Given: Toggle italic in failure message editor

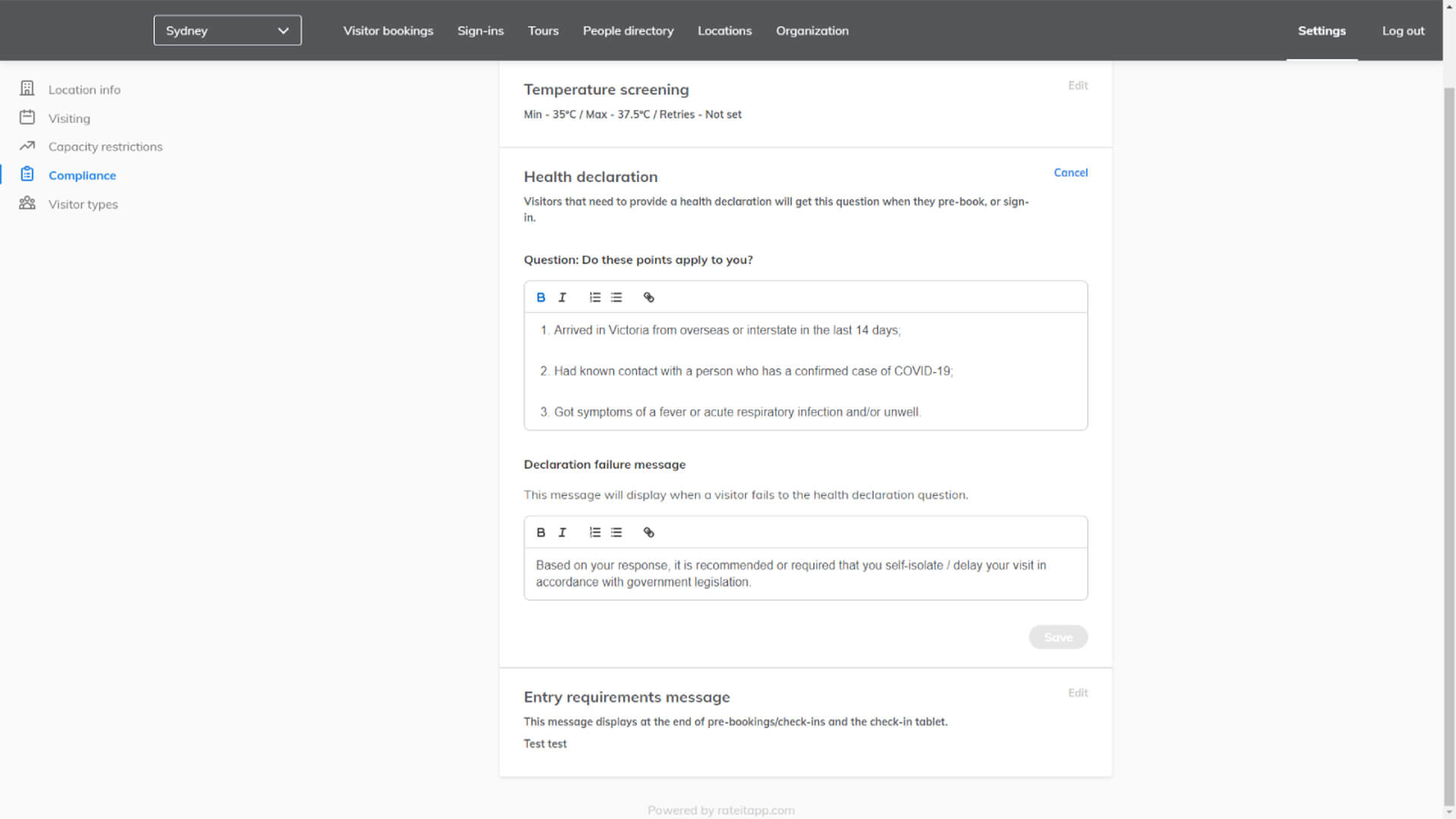Looking at the screenshot, I should coord(562,532).
